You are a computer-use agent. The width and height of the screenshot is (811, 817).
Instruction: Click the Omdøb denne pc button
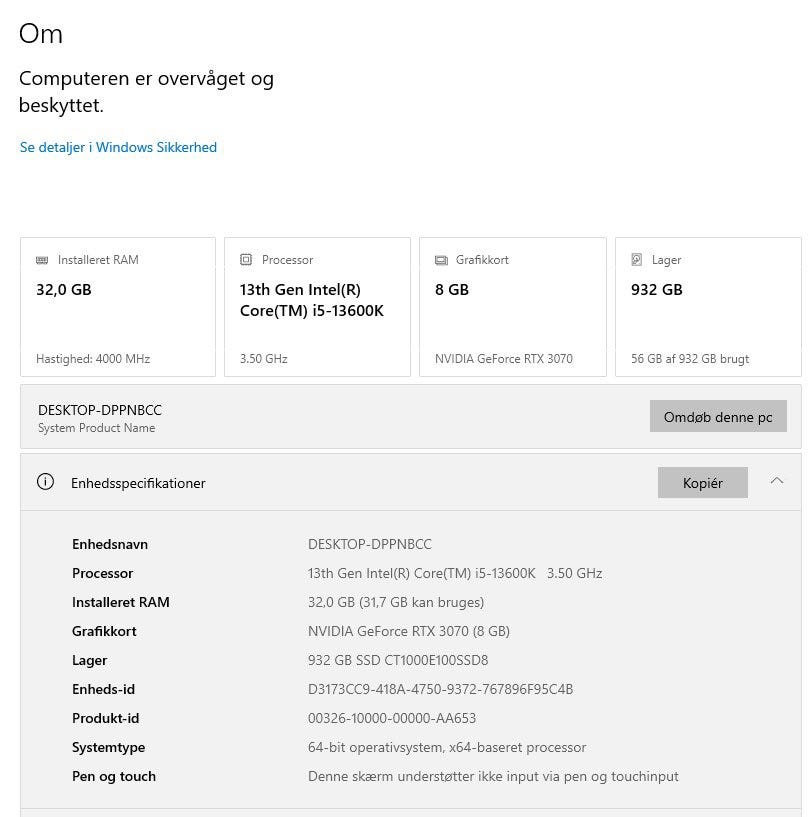click(x=718, y=417)
